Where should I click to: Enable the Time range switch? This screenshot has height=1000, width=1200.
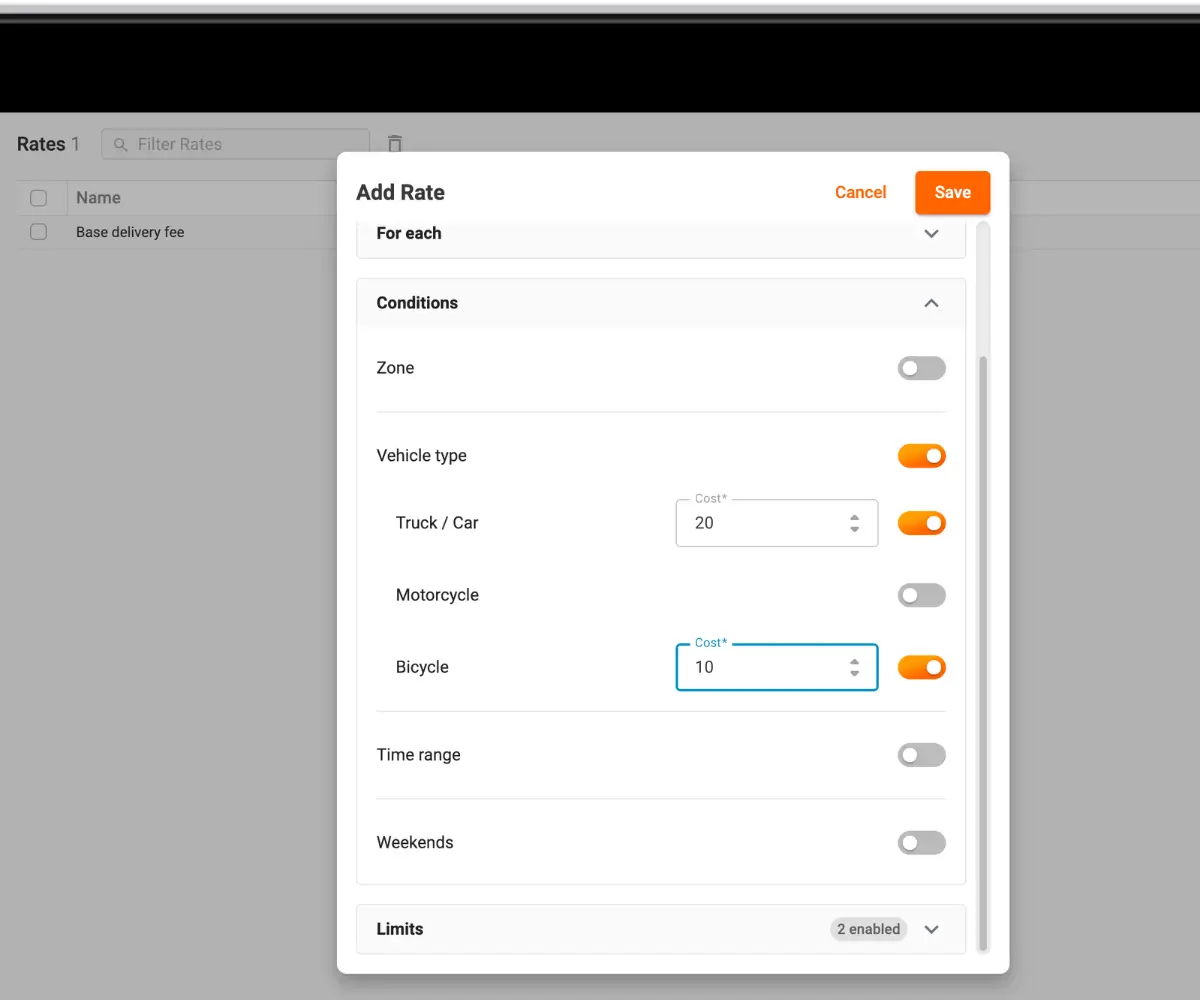coord(921,755)
